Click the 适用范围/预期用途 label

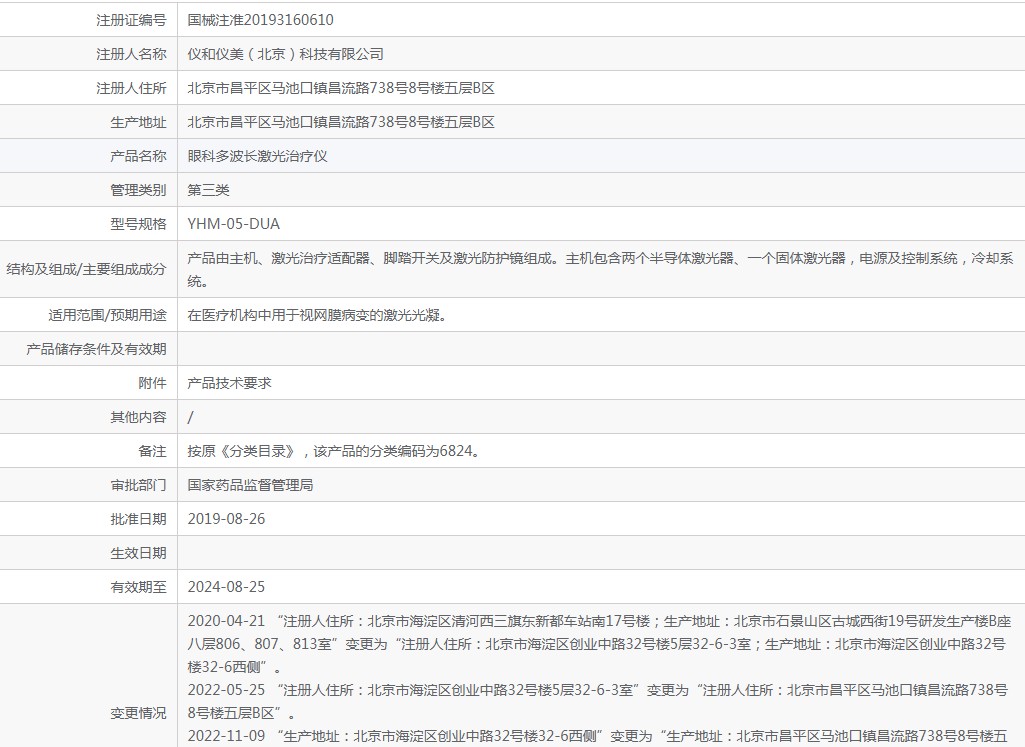click(x=107, y=316)
